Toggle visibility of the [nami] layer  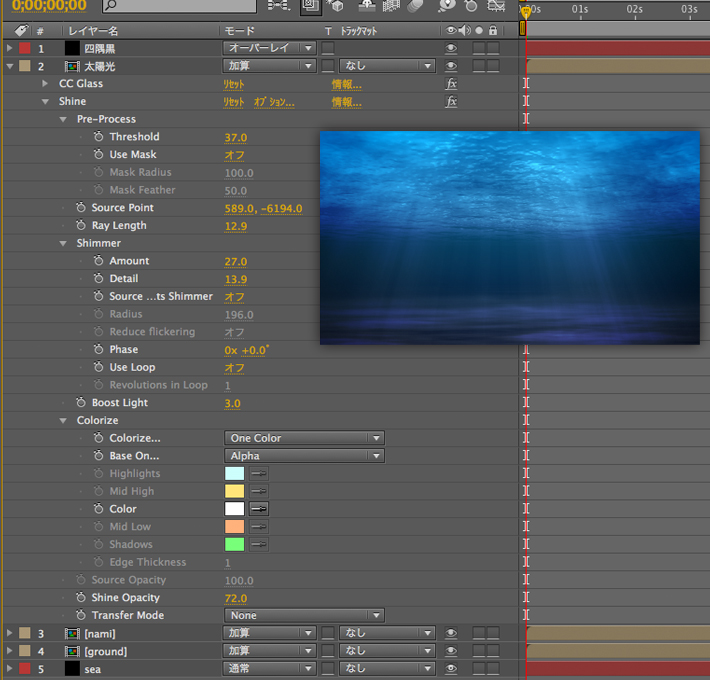pos(451,633)
